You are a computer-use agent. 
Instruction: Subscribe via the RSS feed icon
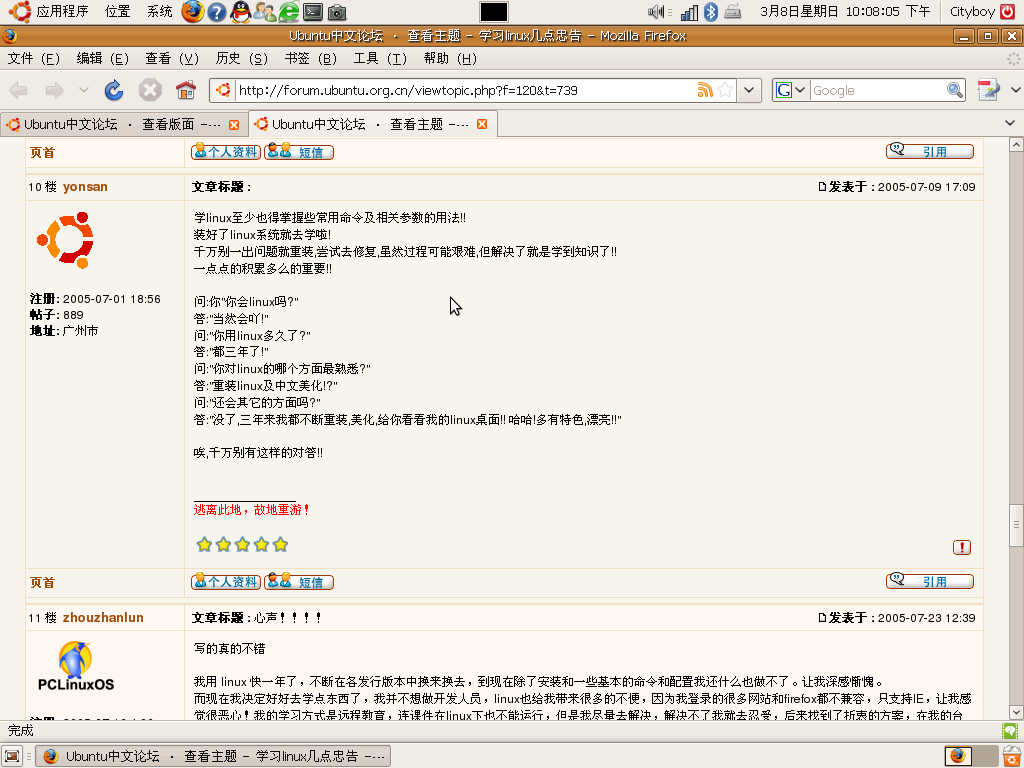pyautogui.click(x=705, y=90)
